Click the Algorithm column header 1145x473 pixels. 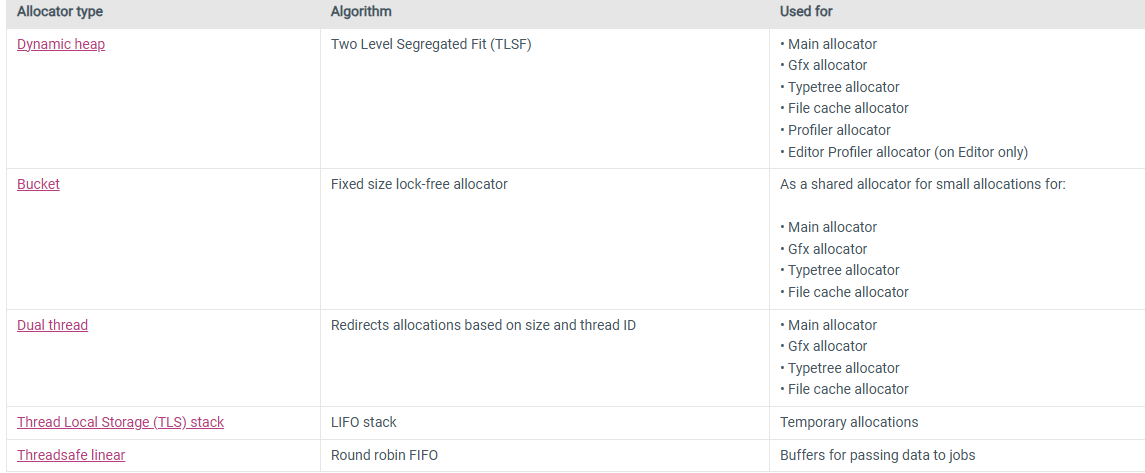[361, 12]
